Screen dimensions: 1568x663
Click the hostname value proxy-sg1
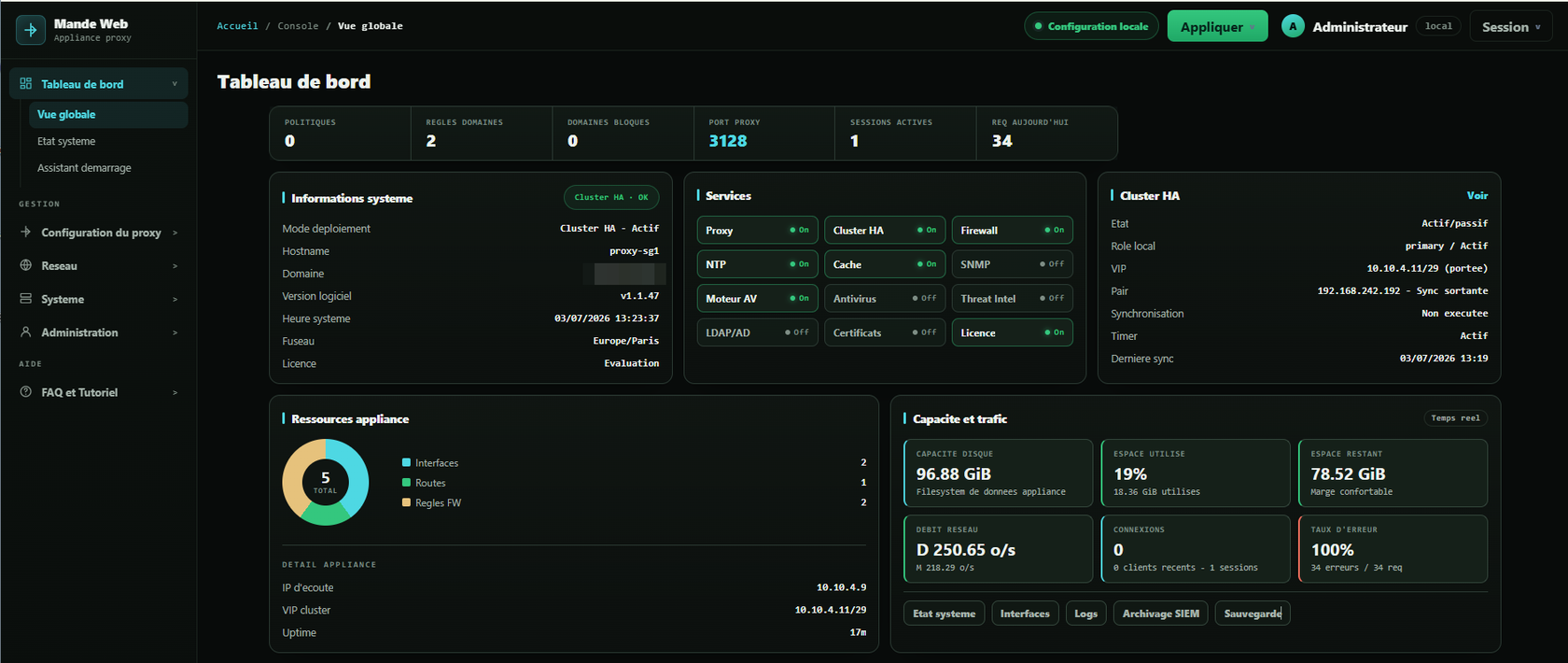click(x=634, y=251)
